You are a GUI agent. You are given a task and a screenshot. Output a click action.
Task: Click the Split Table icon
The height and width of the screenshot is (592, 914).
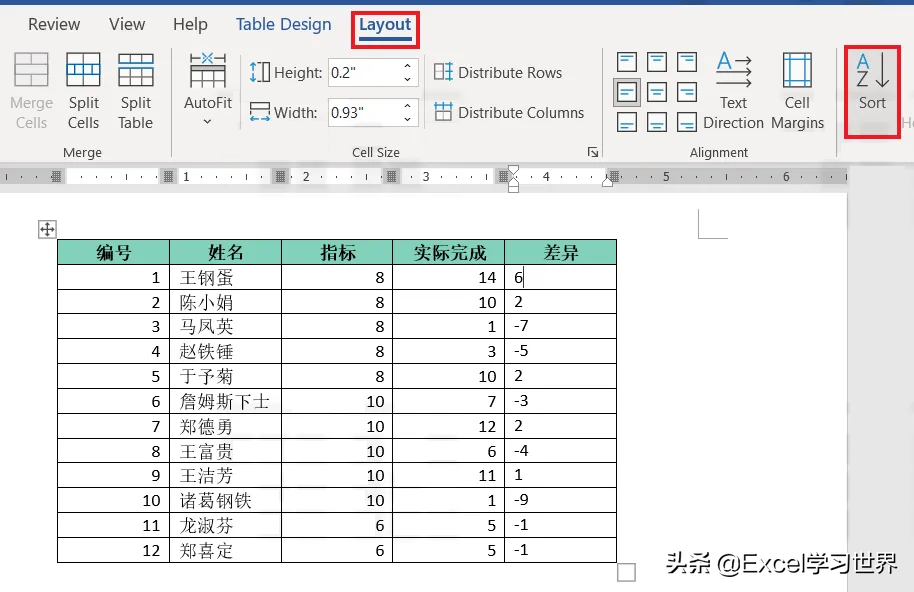point(136,89)
